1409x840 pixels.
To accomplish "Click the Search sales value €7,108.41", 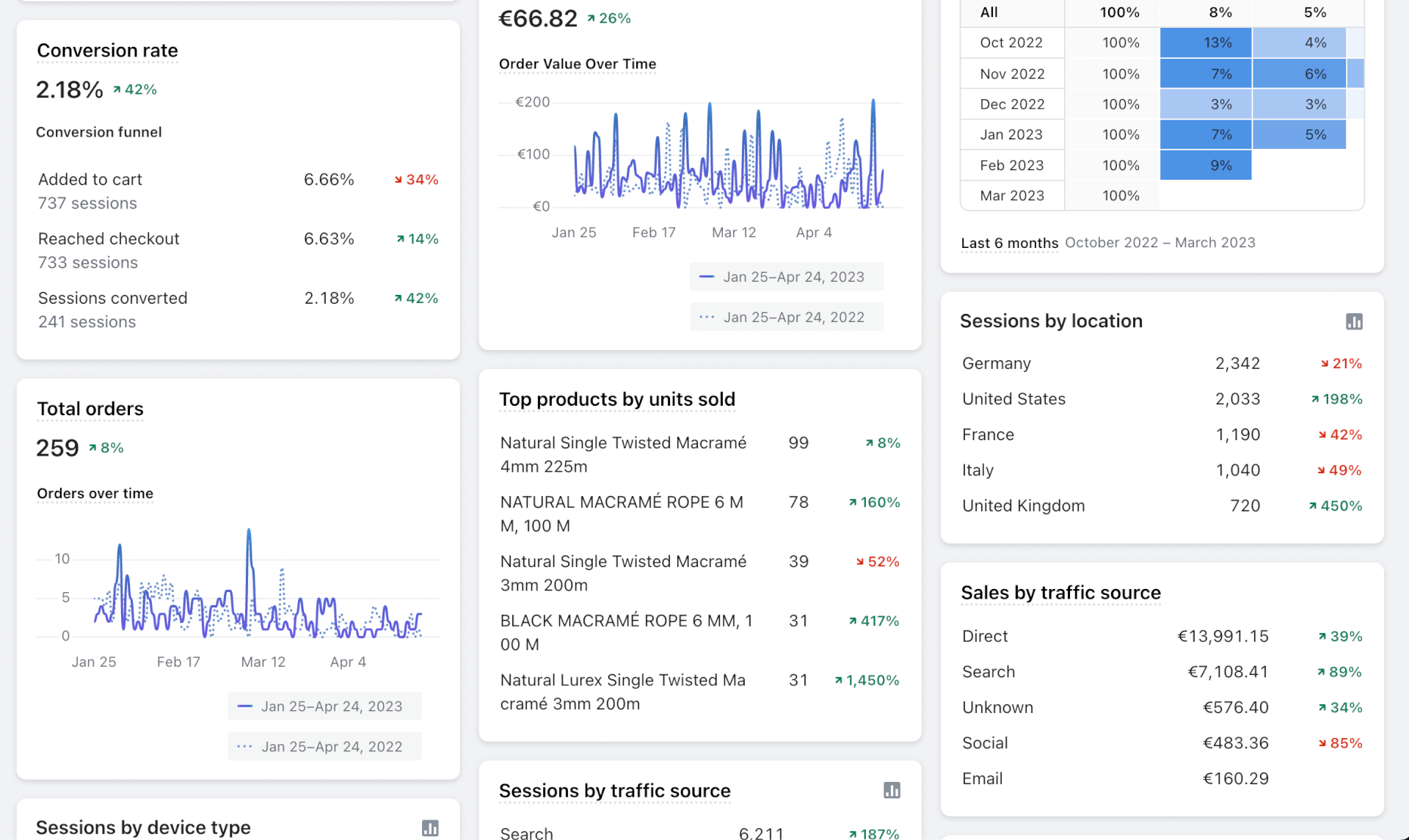I will click(1228, 672).
